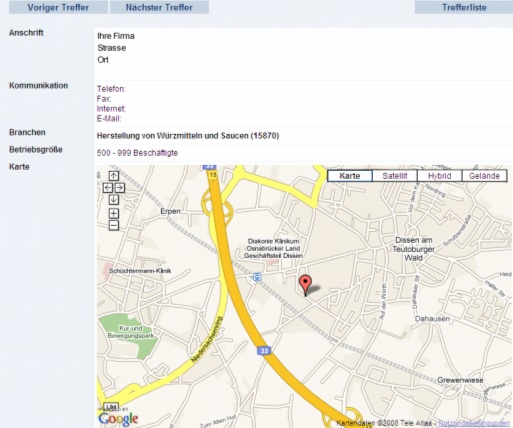This screenshot has height=428, width=513.
Task: Click 'Schüchtermann-Klinik' map label
Action: point(140,271)
